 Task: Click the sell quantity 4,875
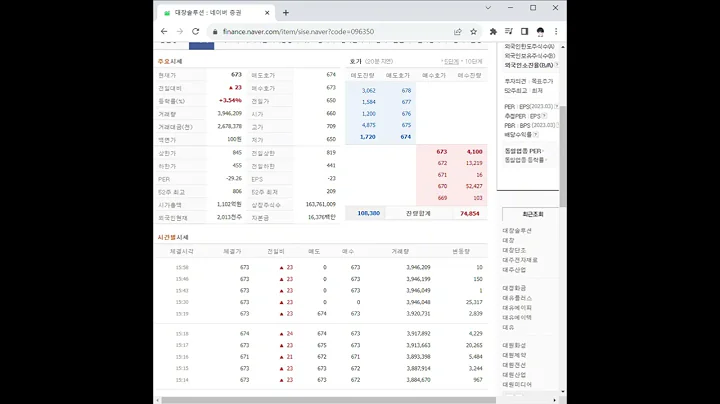click(x=368, y=125)
